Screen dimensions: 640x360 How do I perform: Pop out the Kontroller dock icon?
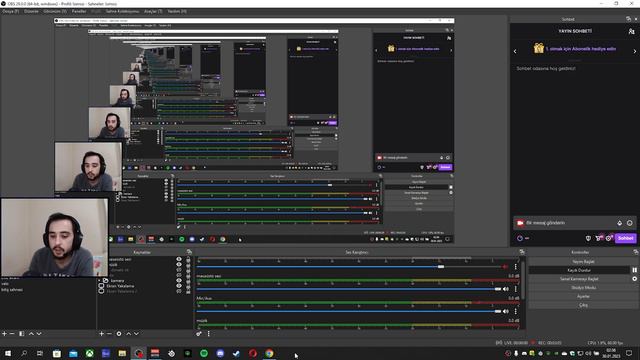coord(635,252)
